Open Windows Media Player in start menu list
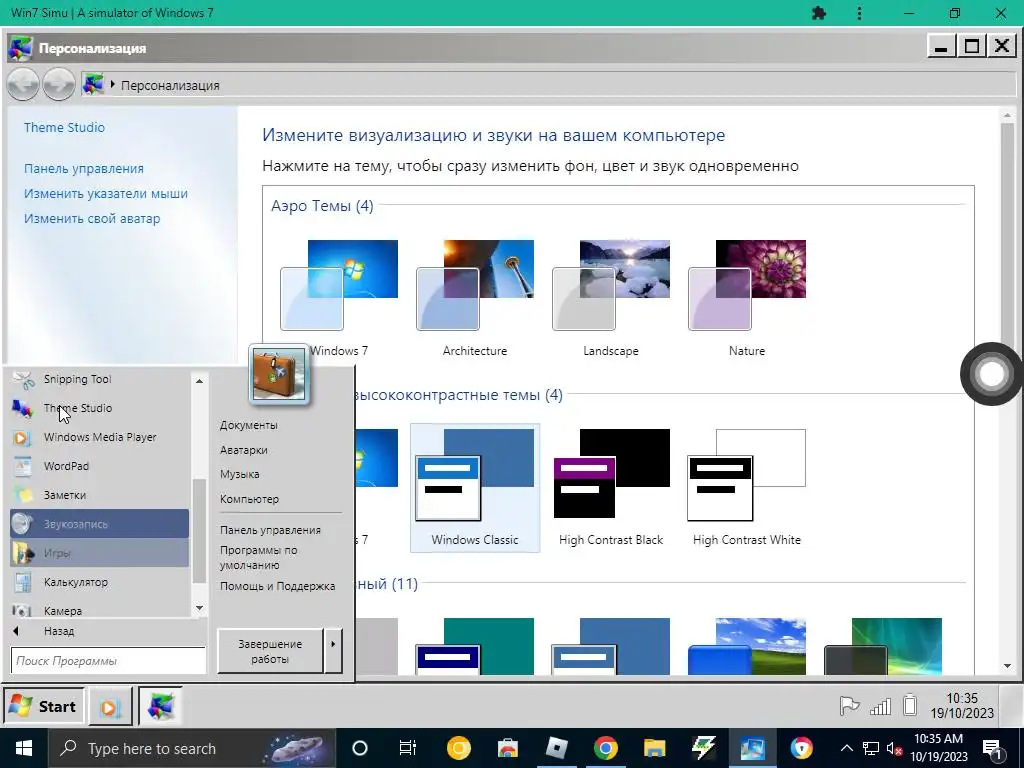 pyautogui.click(x=99, y=438)
